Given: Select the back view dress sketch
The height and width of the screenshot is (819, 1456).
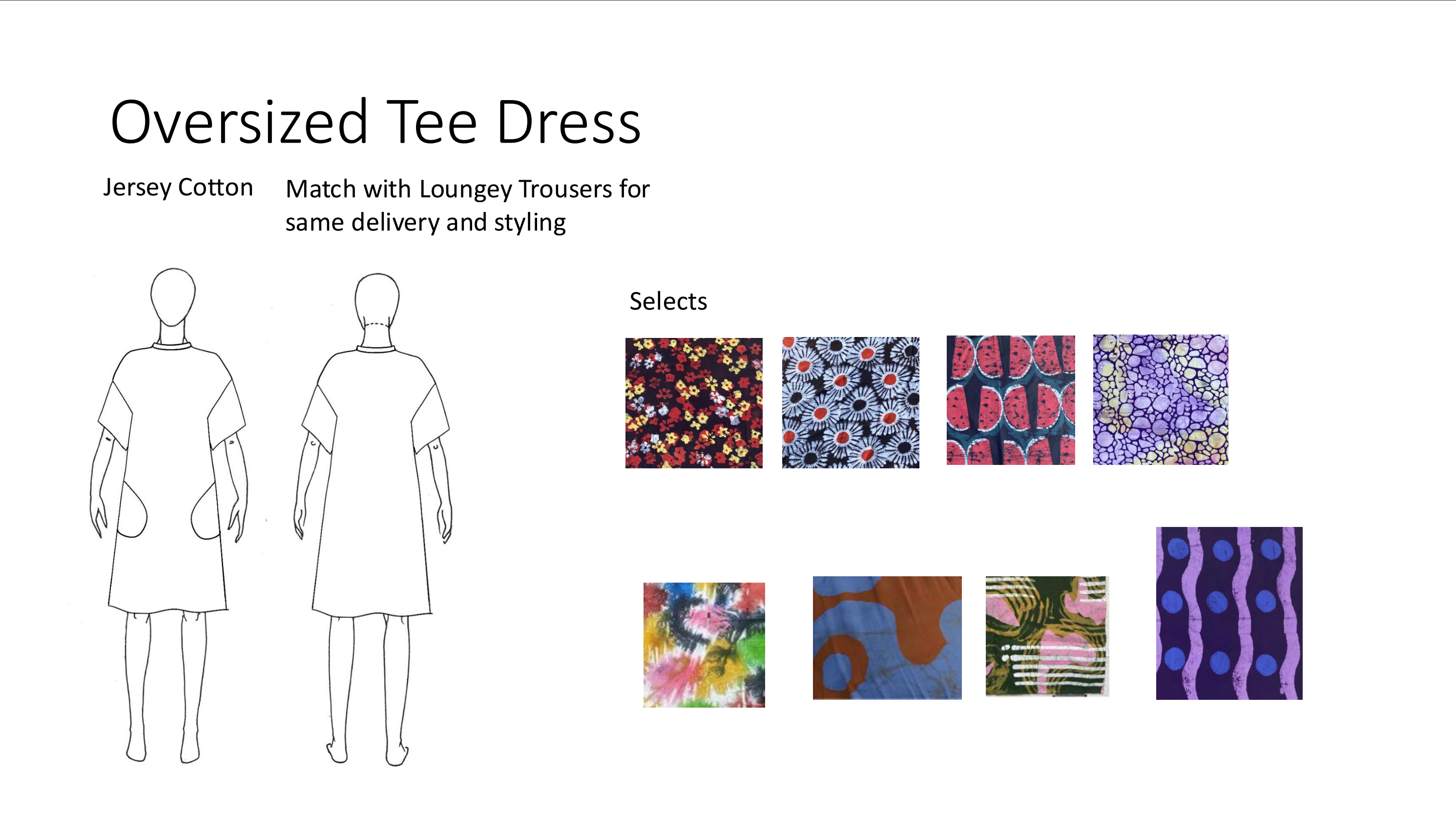Looking at the screenshot, I should (x=373, y=519).
